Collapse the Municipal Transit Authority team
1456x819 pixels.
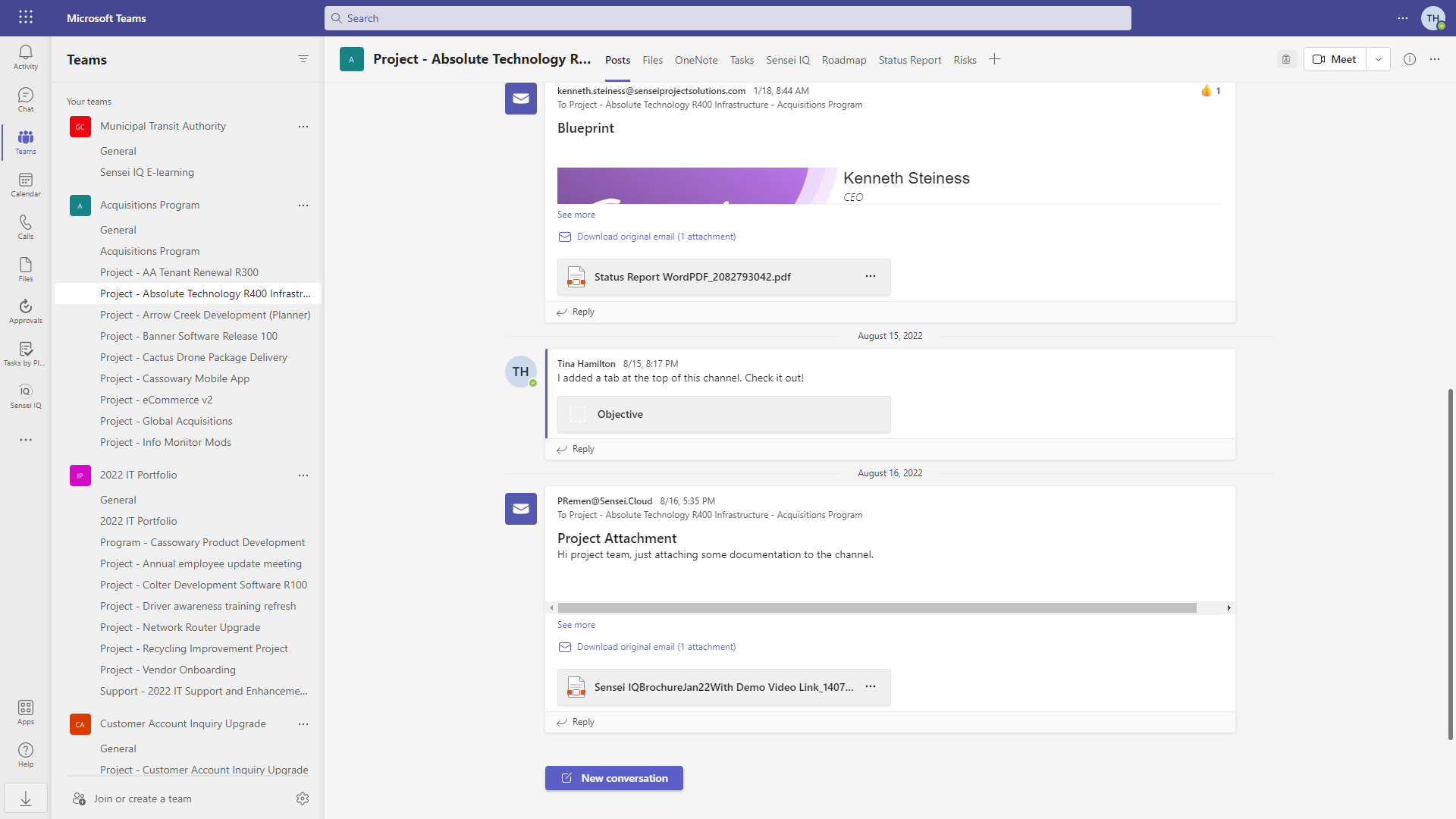point(163,126)
